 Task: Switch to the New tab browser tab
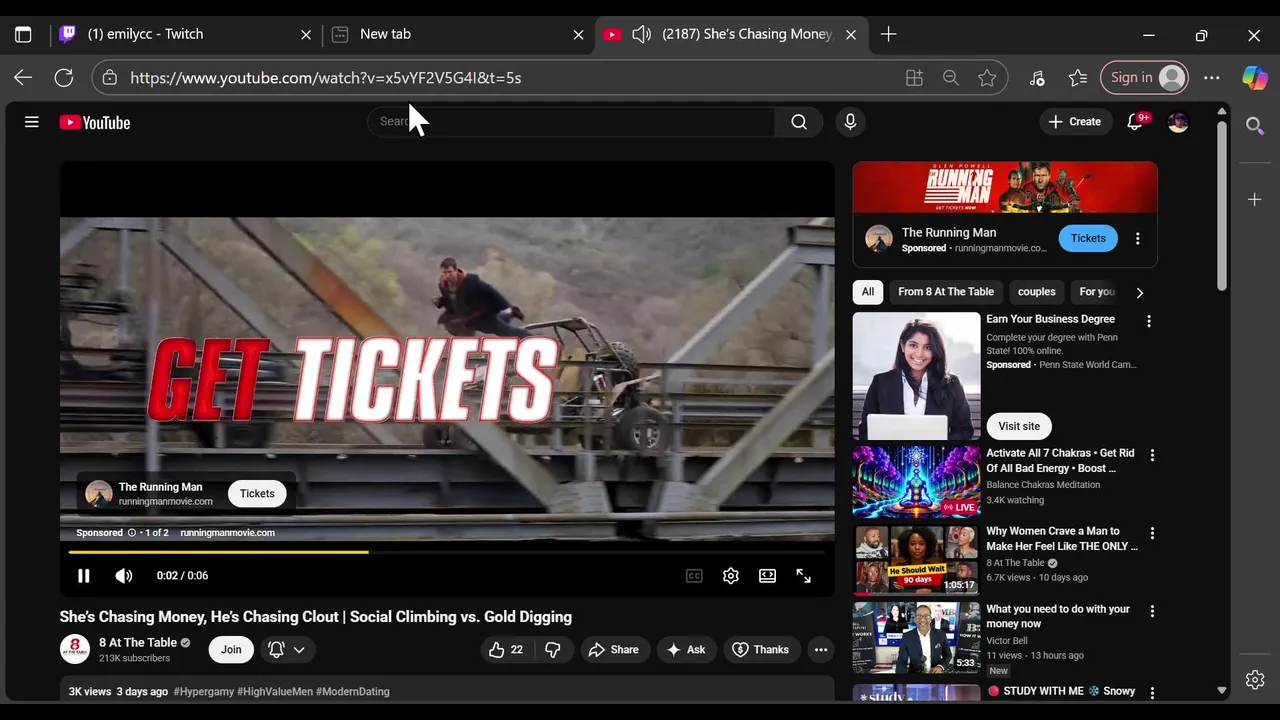pos(458,34)
